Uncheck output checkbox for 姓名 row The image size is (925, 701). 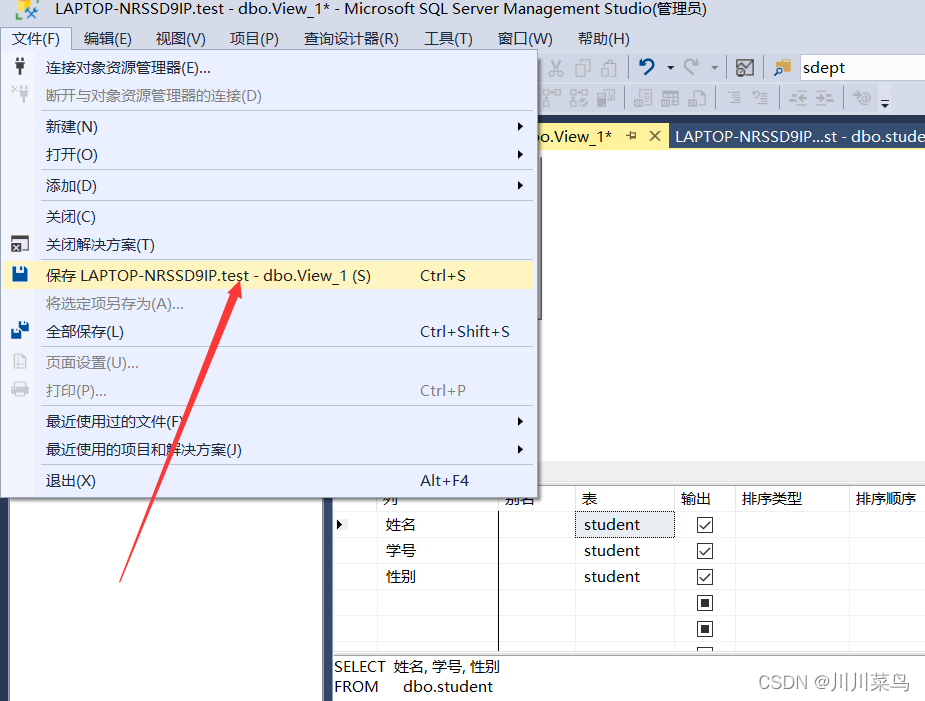(x=705, y=525)
